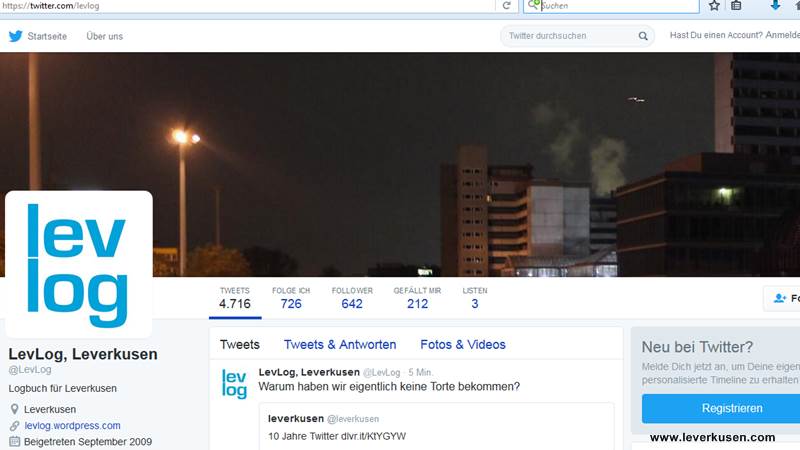
Task: Open levlog.wordpress.com website link
Action: 72,426
